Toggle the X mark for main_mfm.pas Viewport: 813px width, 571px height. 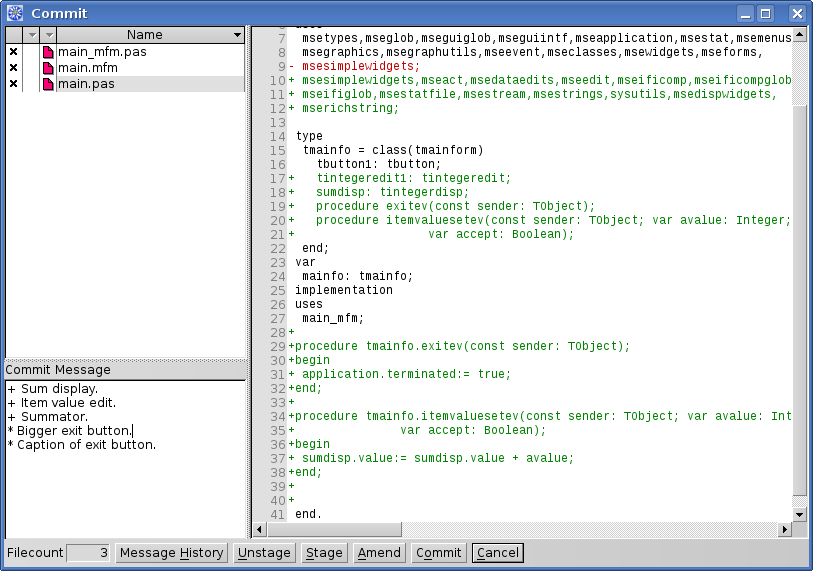coord(13,52)
